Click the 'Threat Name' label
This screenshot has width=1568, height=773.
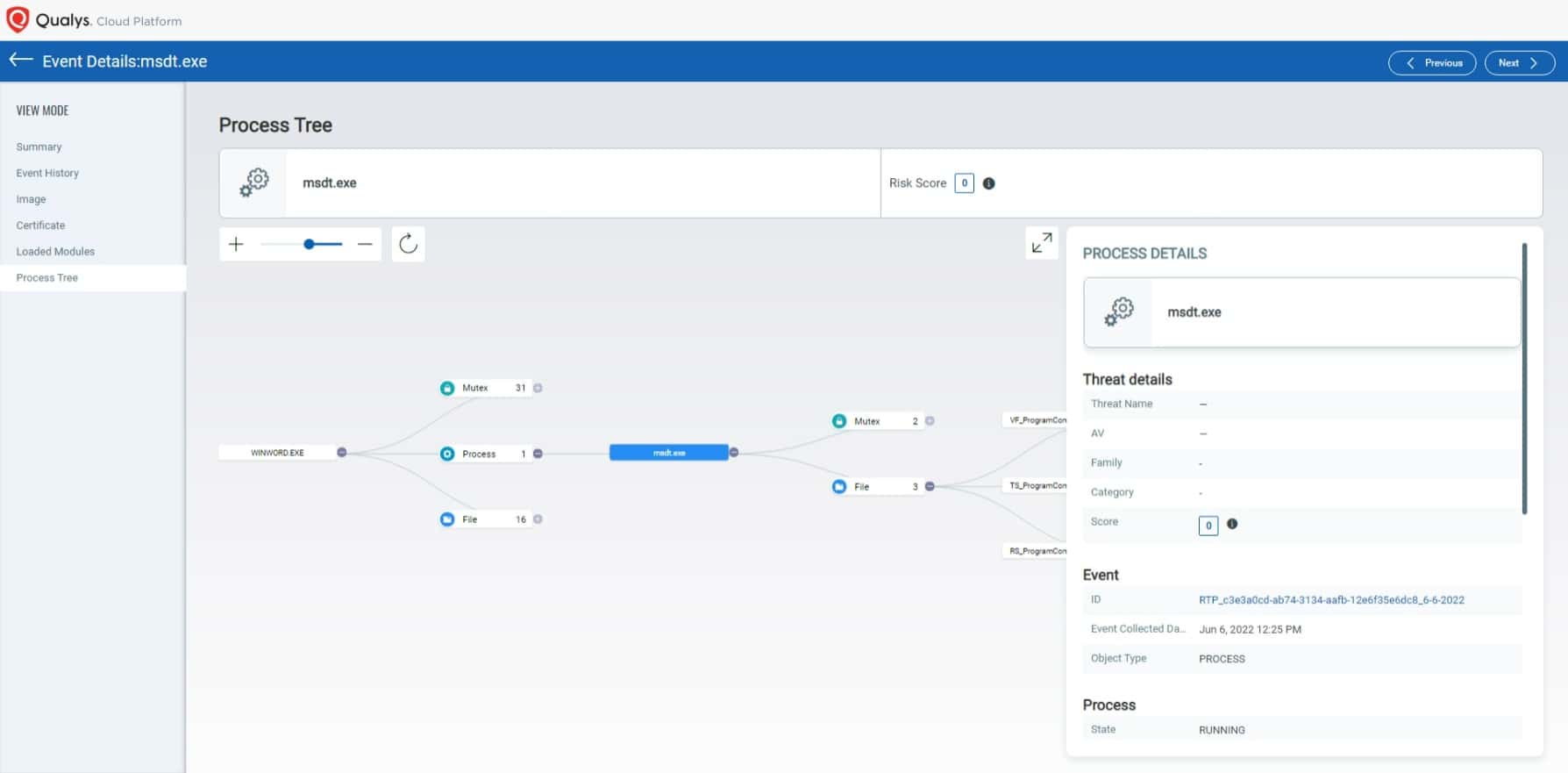click(1122, 404)
